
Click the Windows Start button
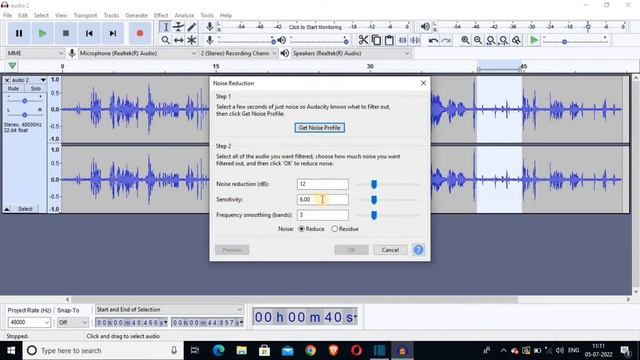pos(11,351)
